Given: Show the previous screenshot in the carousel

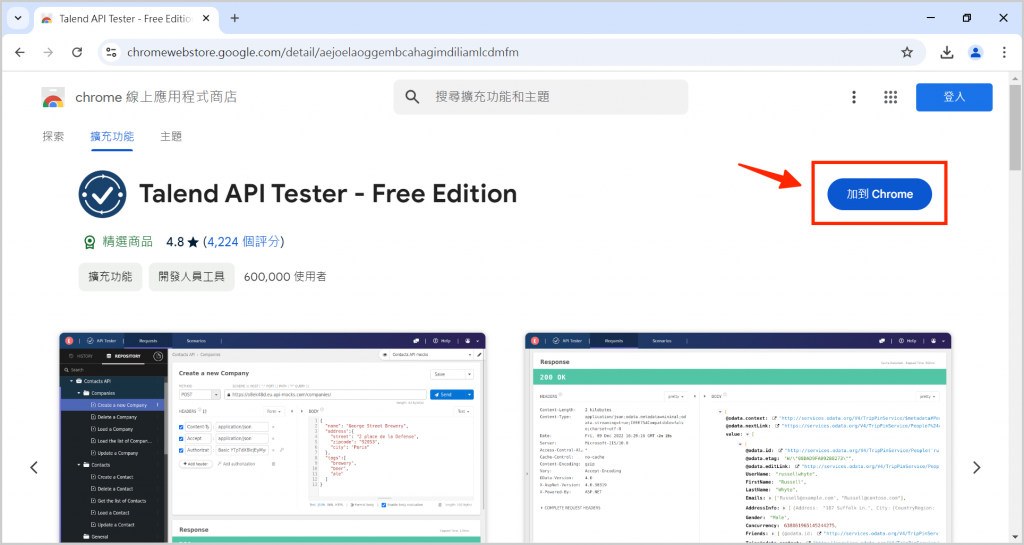Looking at the screenshot, I should click(34, 467).
